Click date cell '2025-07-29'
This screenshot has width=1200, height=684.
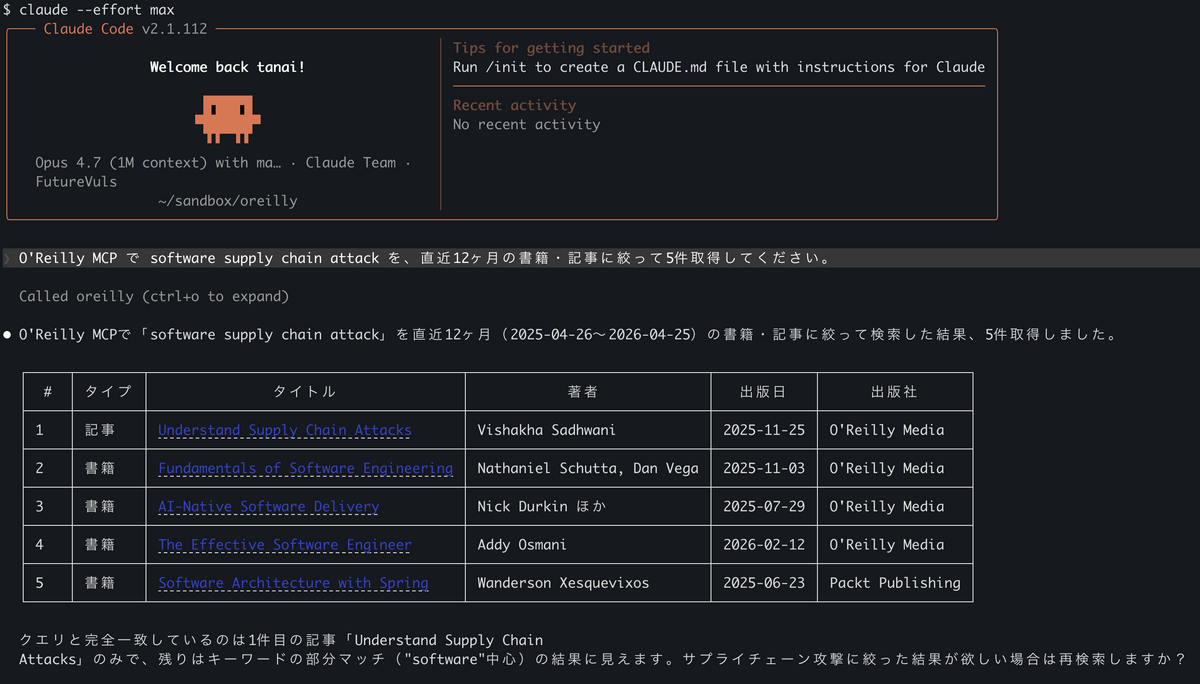[x=764, y=506]
